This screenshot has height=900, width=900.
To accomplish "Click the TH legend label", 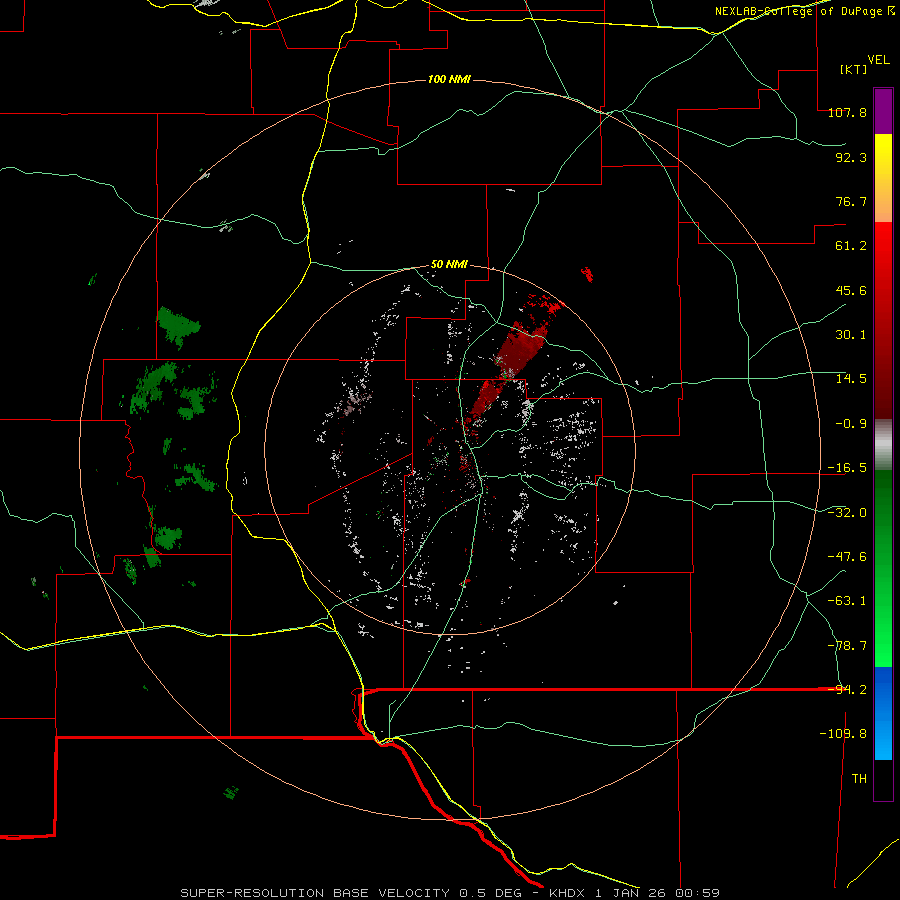I will [859, 779].
